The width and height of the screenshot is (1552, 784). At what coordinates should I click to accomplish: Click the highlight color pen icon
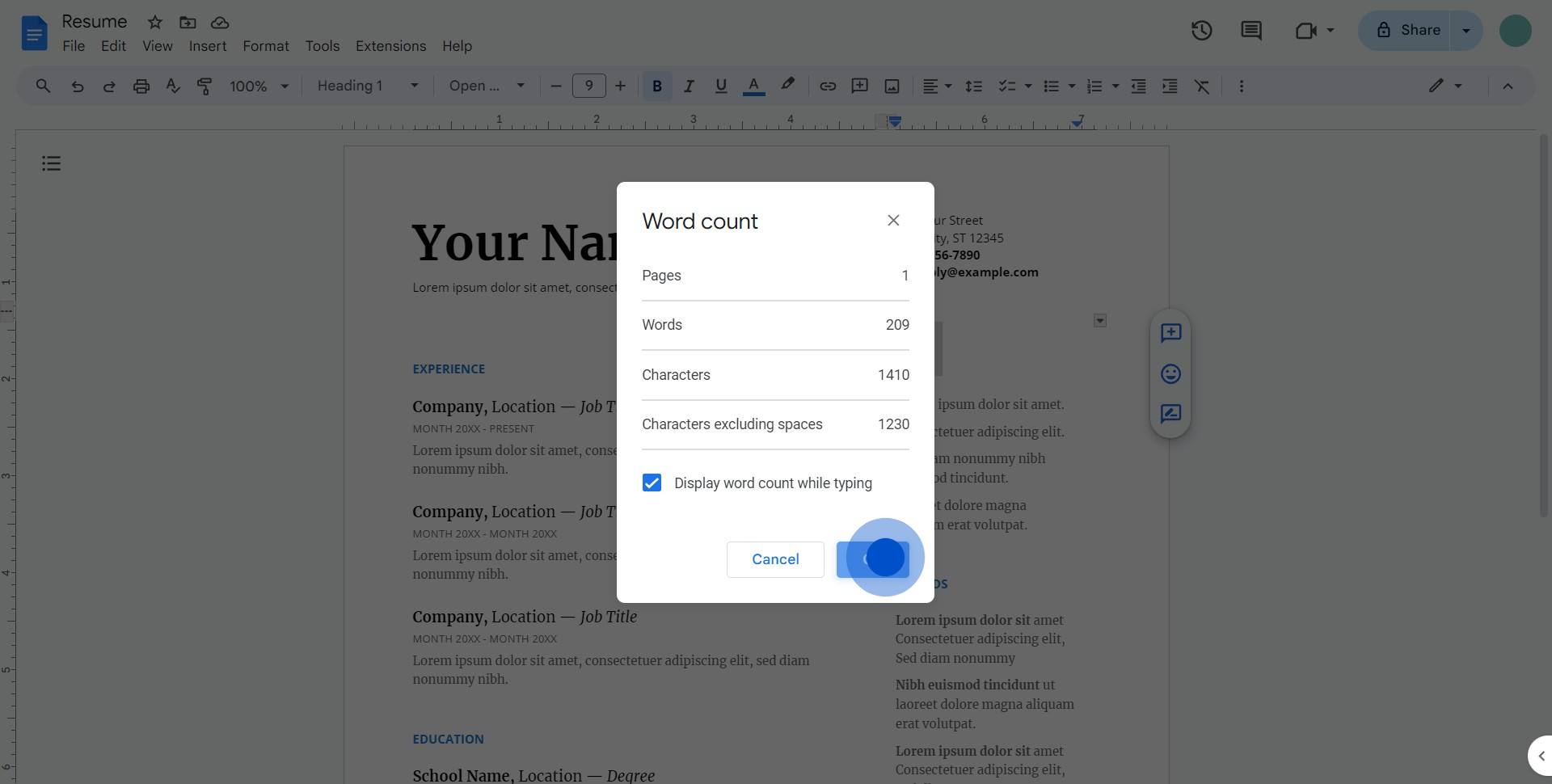coord(787,86)
